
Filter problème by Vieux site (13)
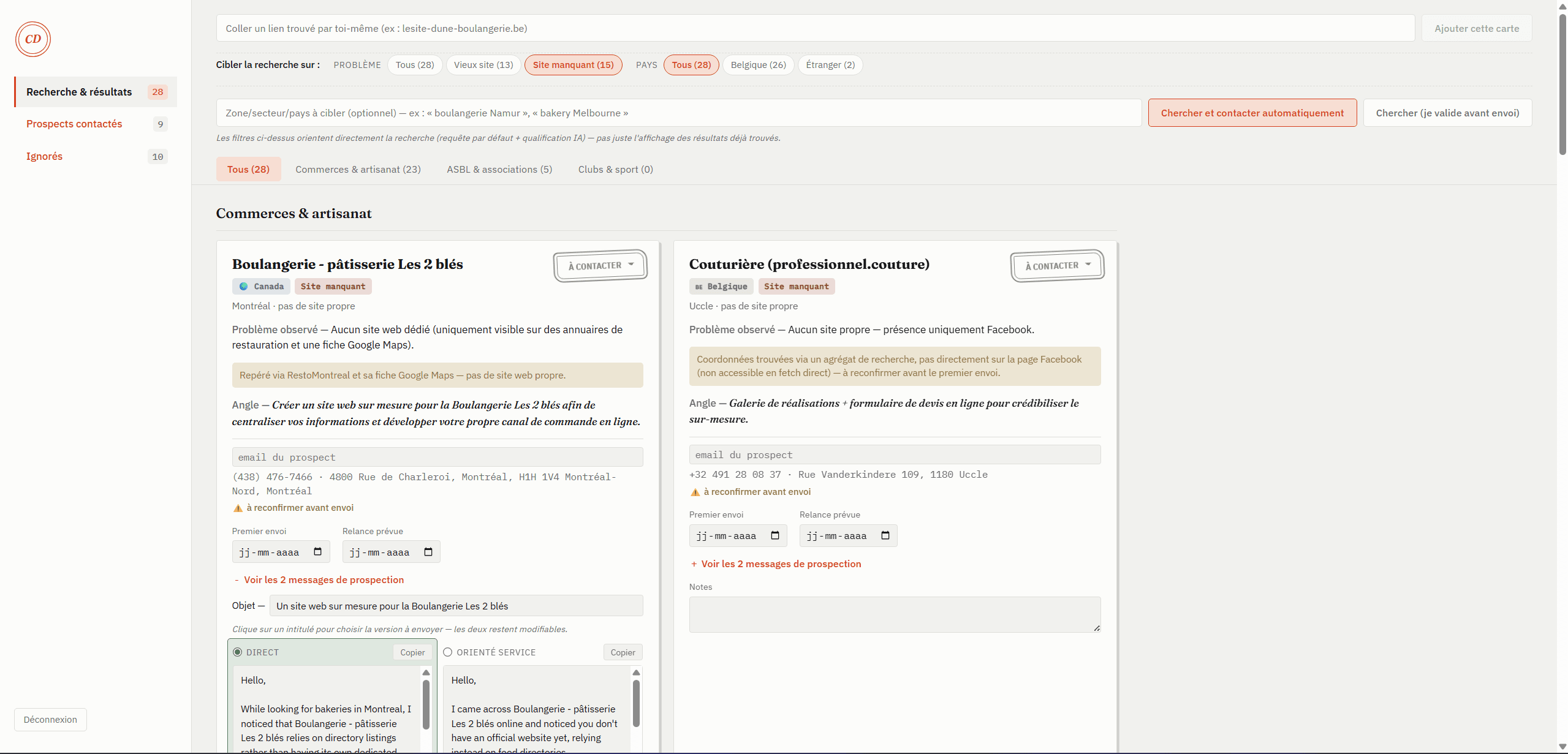click(483, 65)
